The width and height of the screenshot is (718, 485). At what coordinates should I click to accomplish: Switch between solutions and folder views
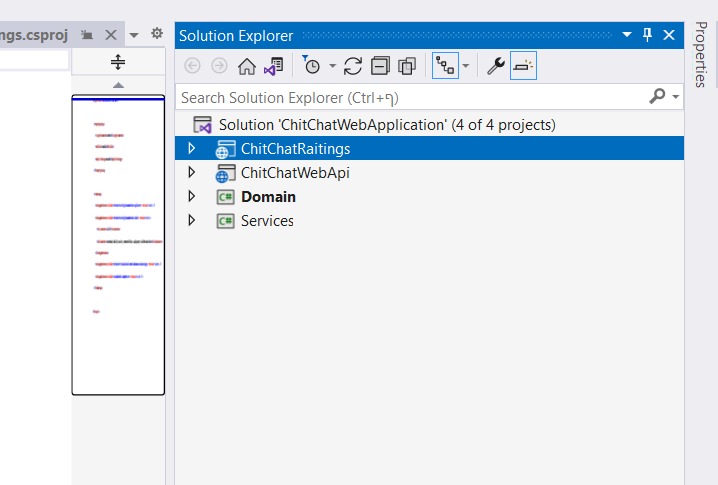[x=274, y=66]
